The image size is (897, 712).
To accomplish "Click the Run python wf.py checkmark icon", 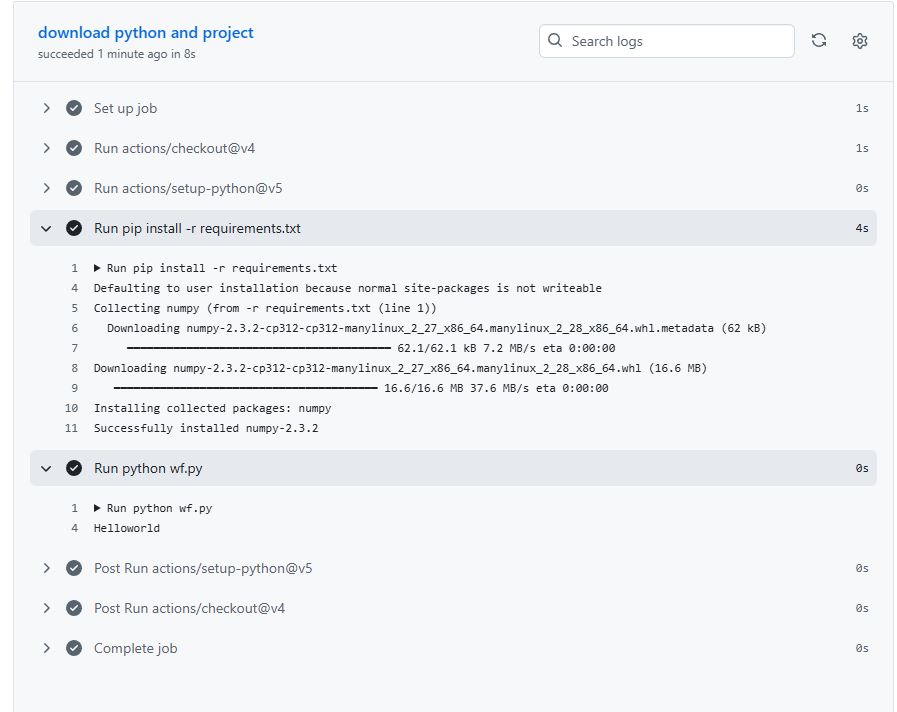I will pyautogui.click(x=74, y=468).
